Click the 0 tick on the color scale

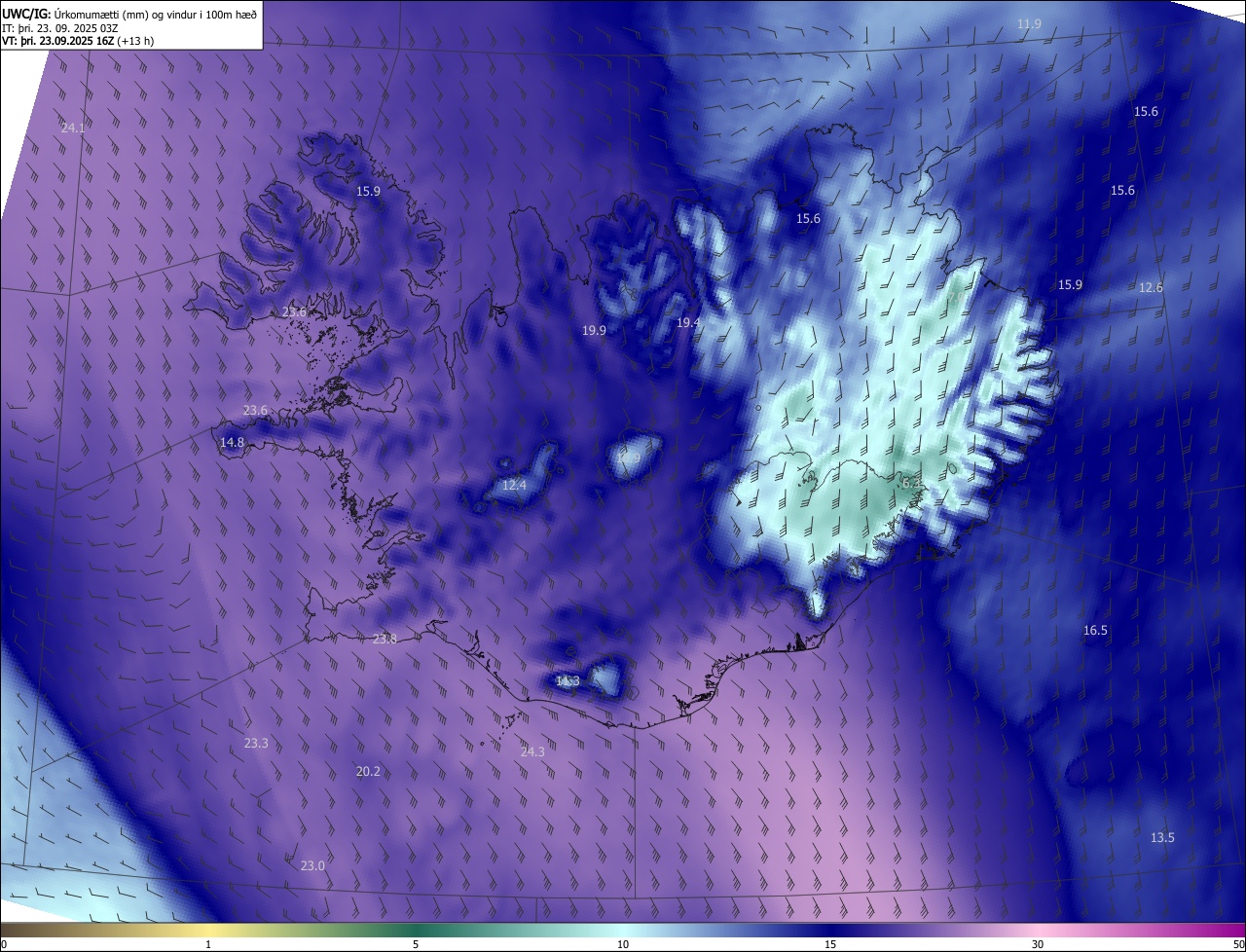pos(4,944)
